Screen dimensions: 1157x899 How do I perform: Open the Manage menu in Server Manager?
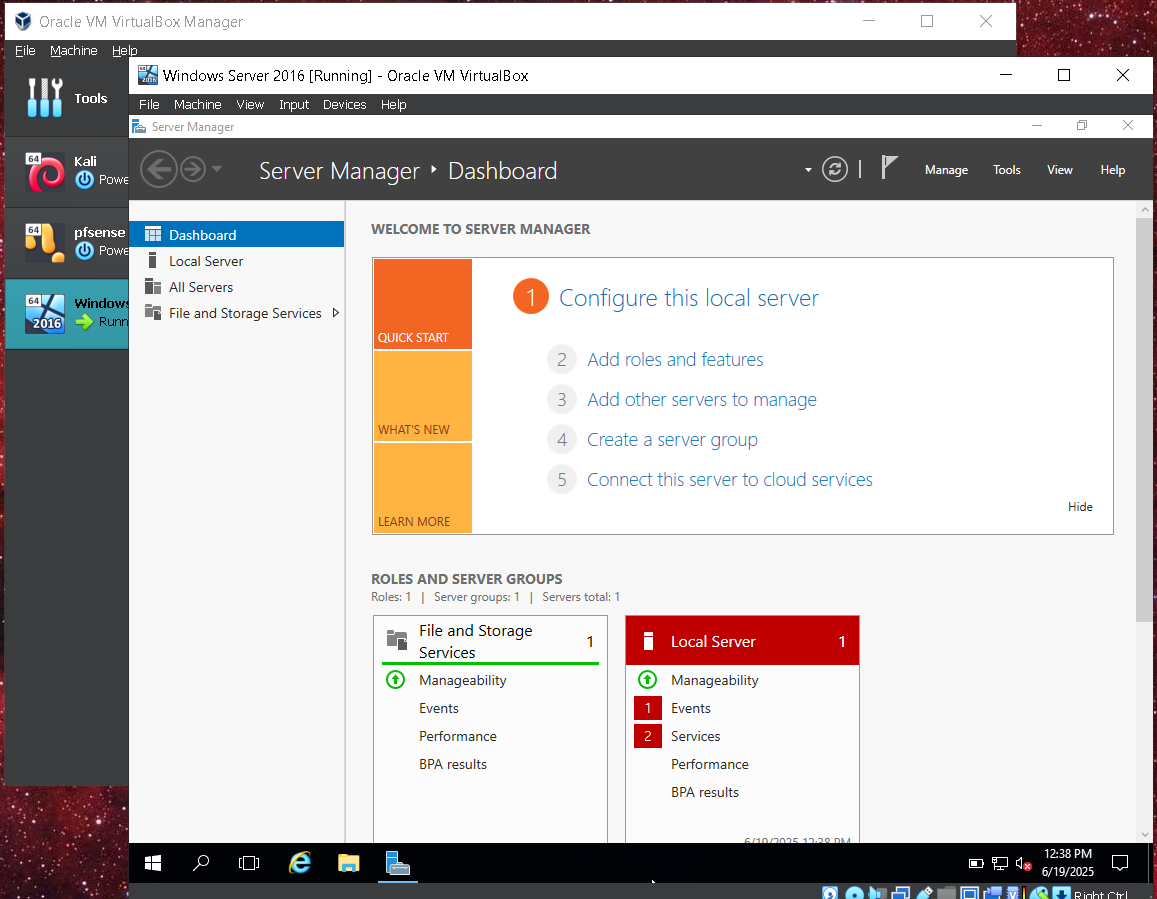tap(946, 170)
